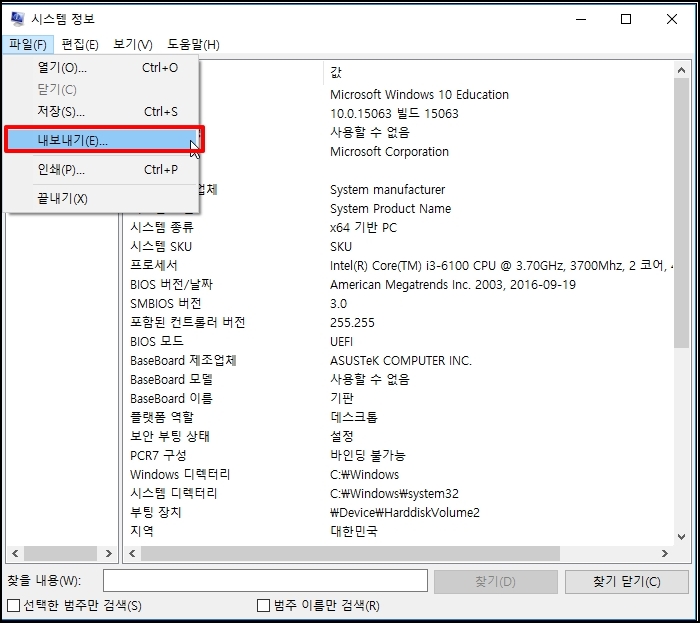Click the details pane vertical scrollbar down arrow

681,537
